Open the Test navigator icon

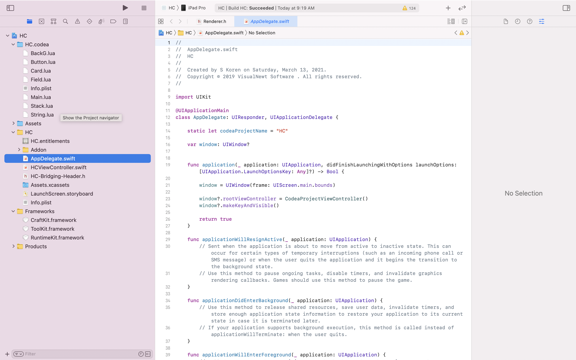click(89, 21)
